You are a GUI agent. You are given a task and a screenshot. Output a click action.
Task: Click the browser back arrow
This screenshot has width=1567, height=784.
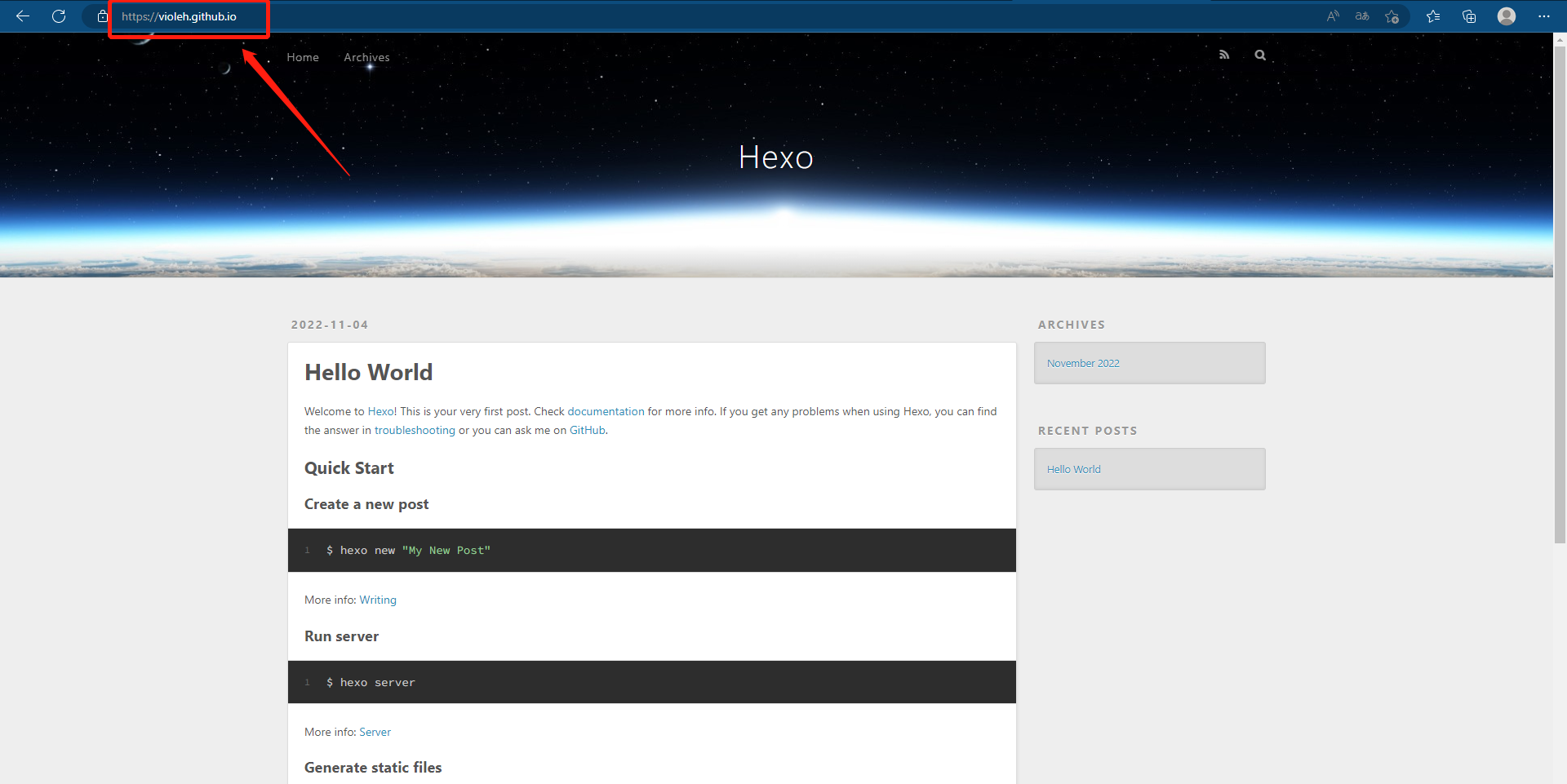[x=23, y=16]
